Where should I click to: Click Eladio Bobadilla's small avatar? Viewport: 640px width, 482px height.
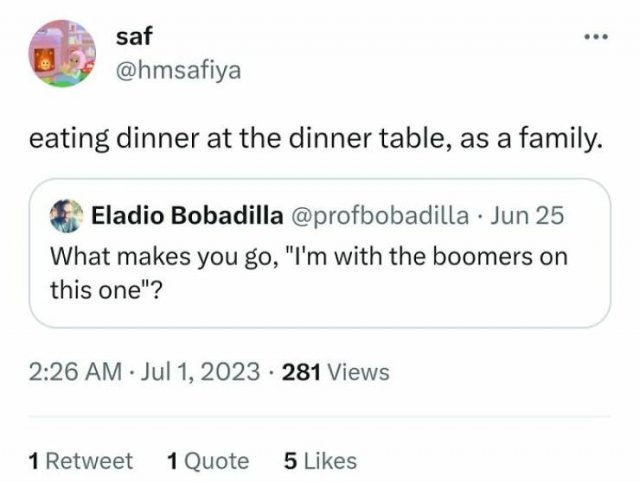(x=66, y=215)
